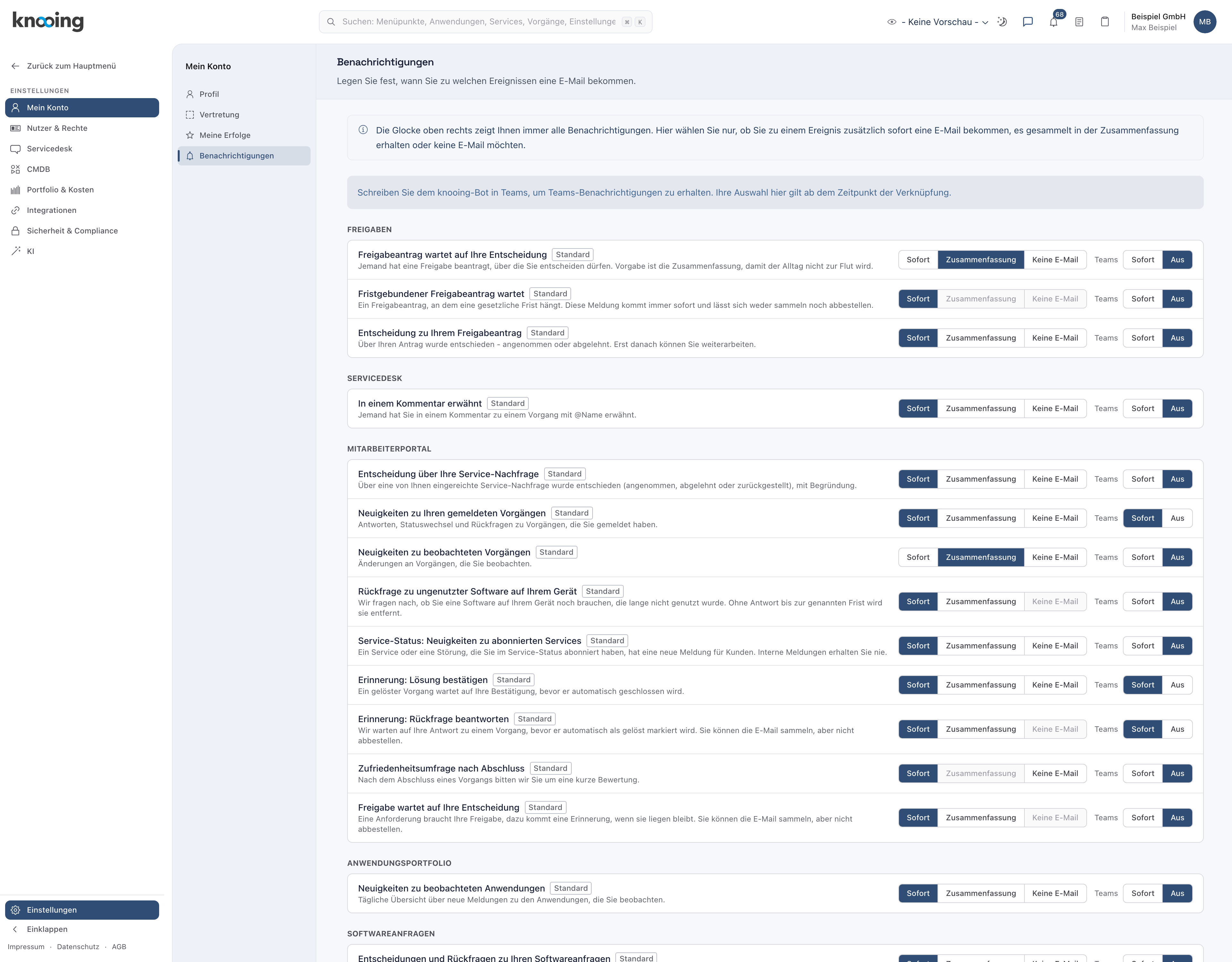Open Meine Erfolge section

click(x=244, y=135)
